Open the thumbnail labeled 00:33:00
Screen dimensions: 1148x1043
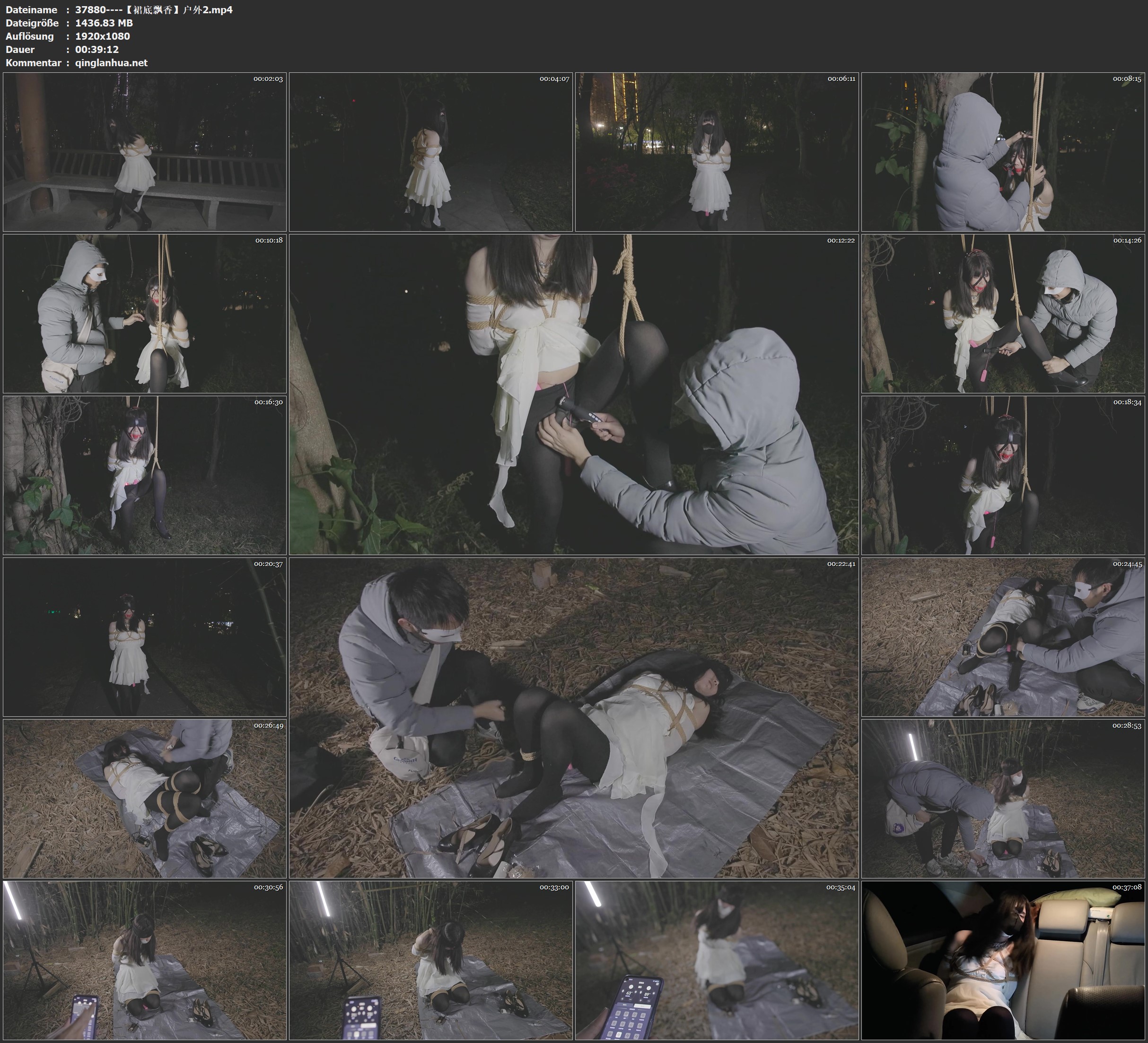click(430, 960)
